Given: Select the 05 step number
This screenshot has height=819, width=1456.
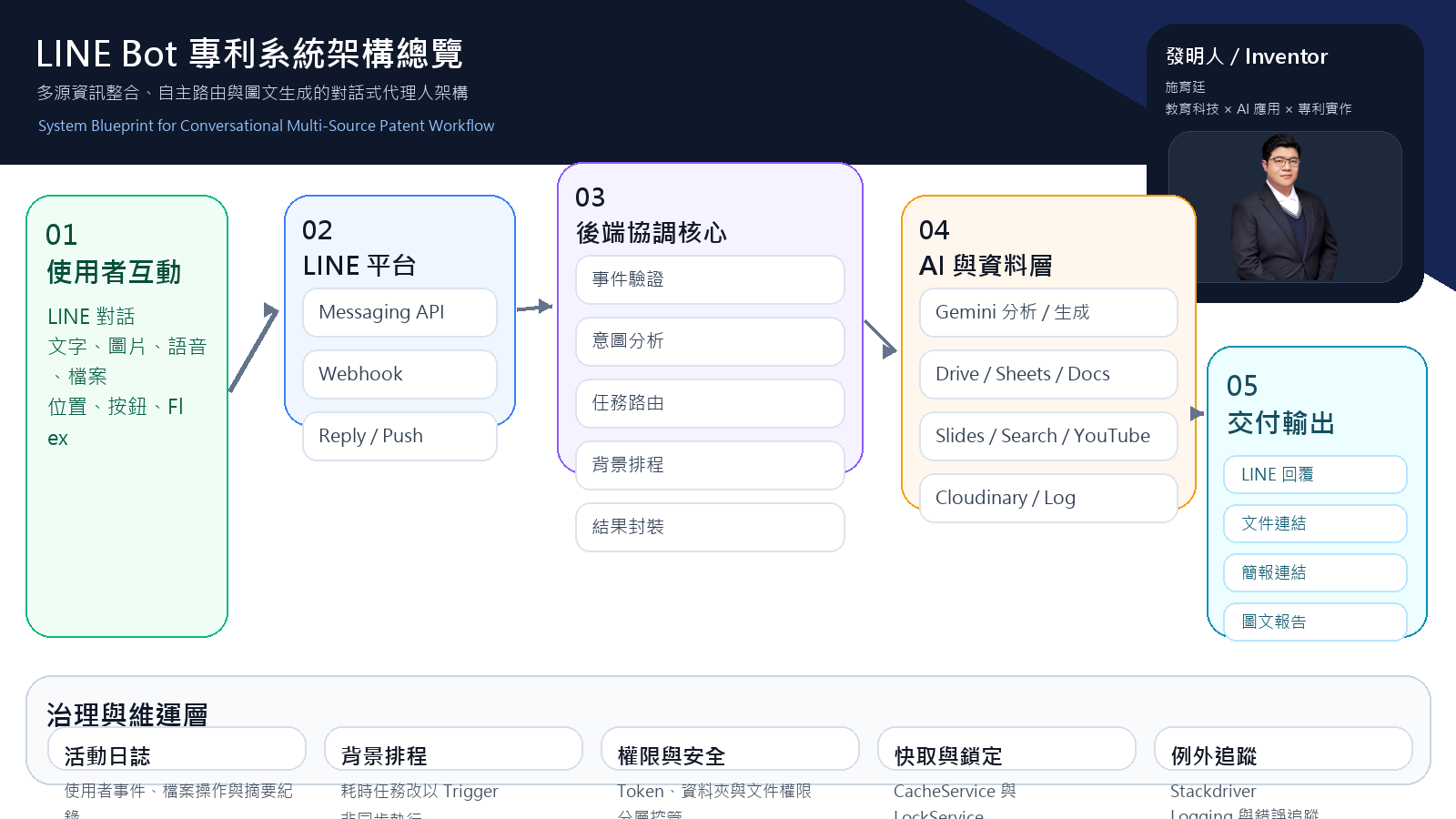Looking at the screenshot, I should pyautogui.click(x=1242, y=386).
